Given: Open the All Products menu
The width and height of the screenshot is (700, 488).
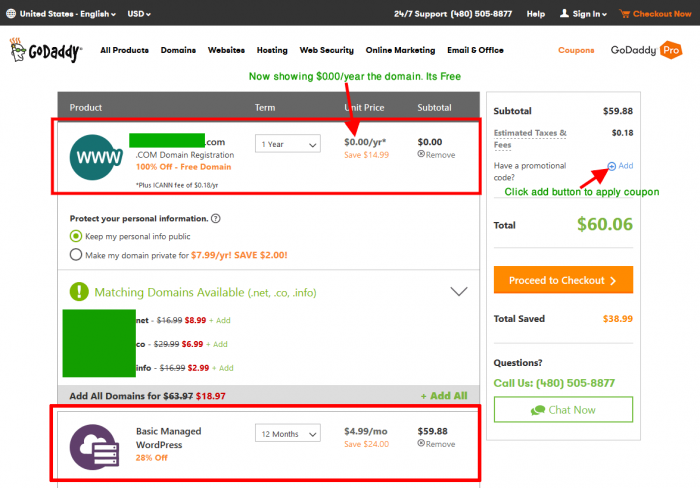Looking at the screenshot, I should 125,50.
